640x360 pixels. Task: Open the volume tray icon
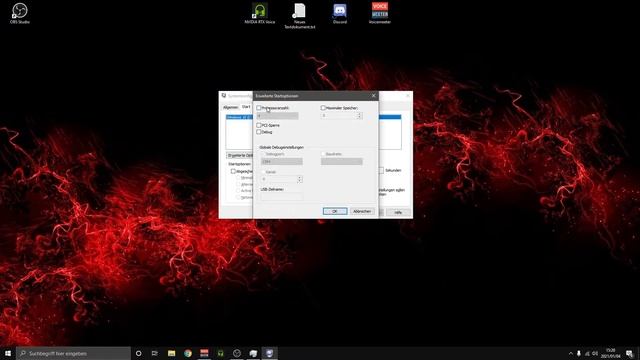point(595,353)
